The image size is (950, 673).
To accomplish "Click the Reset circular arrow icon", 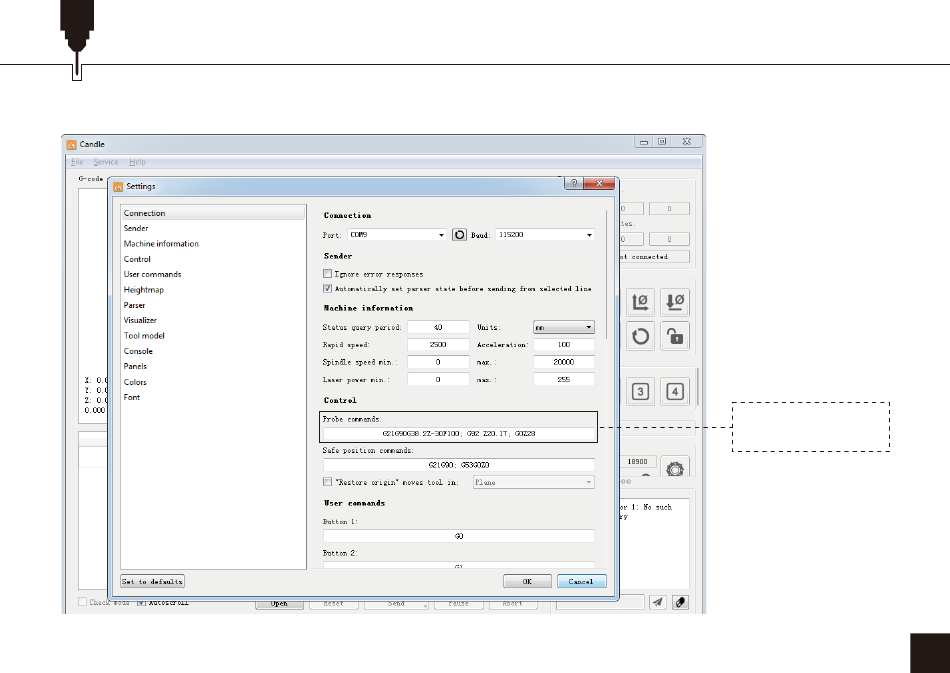I will (640, 336).
